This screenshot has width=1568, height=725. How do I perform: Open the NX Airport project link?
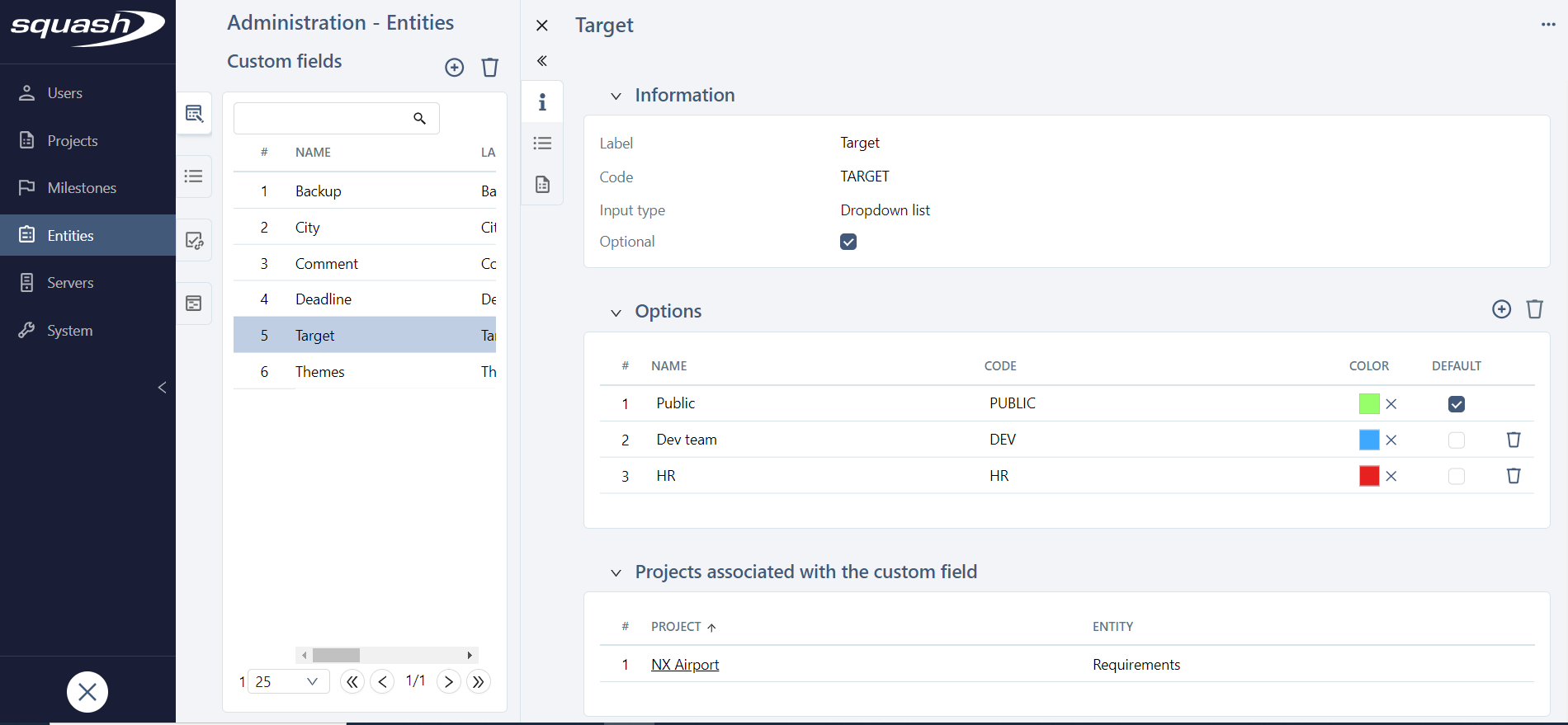[684, 665]
